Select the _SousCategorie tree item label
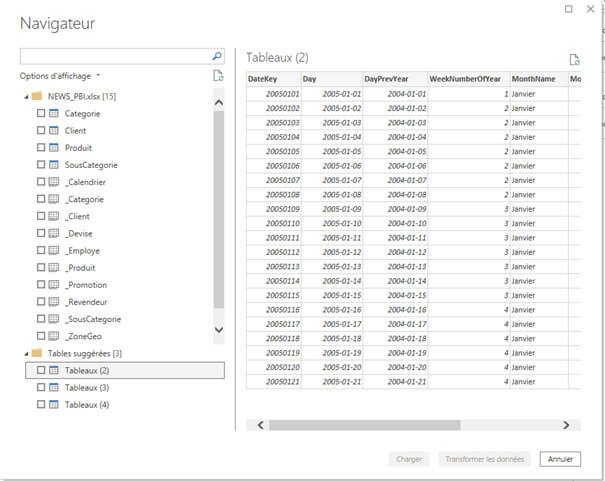 [x=93, y=319]
